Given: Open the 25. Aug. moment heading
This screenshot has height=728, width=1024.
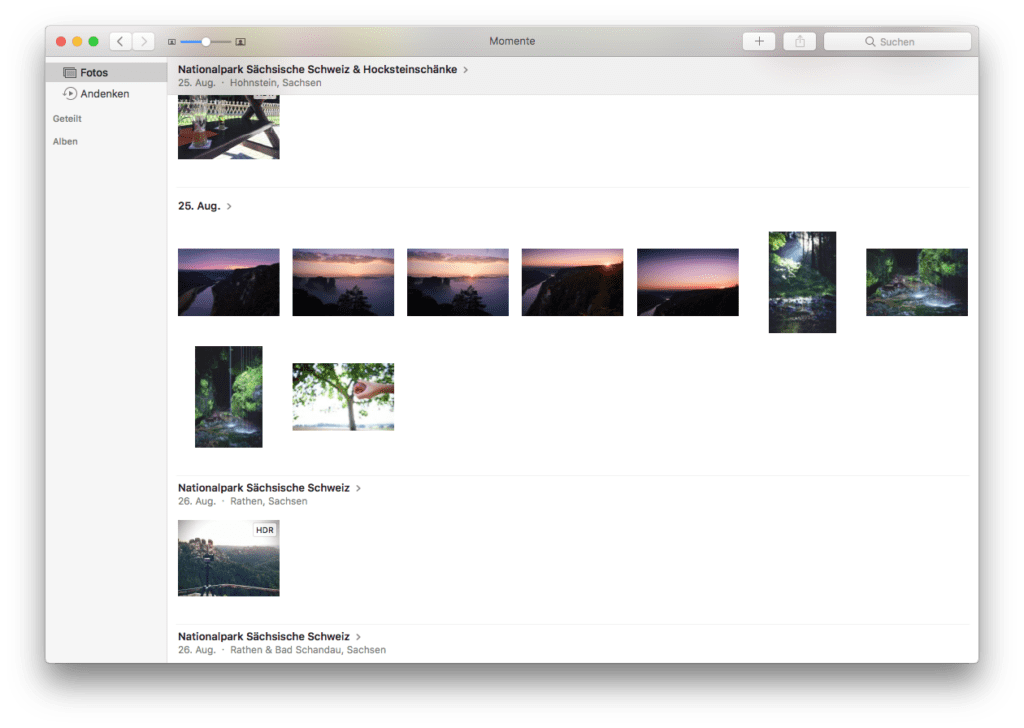Looking at the screenshot, I should point(199,206).
